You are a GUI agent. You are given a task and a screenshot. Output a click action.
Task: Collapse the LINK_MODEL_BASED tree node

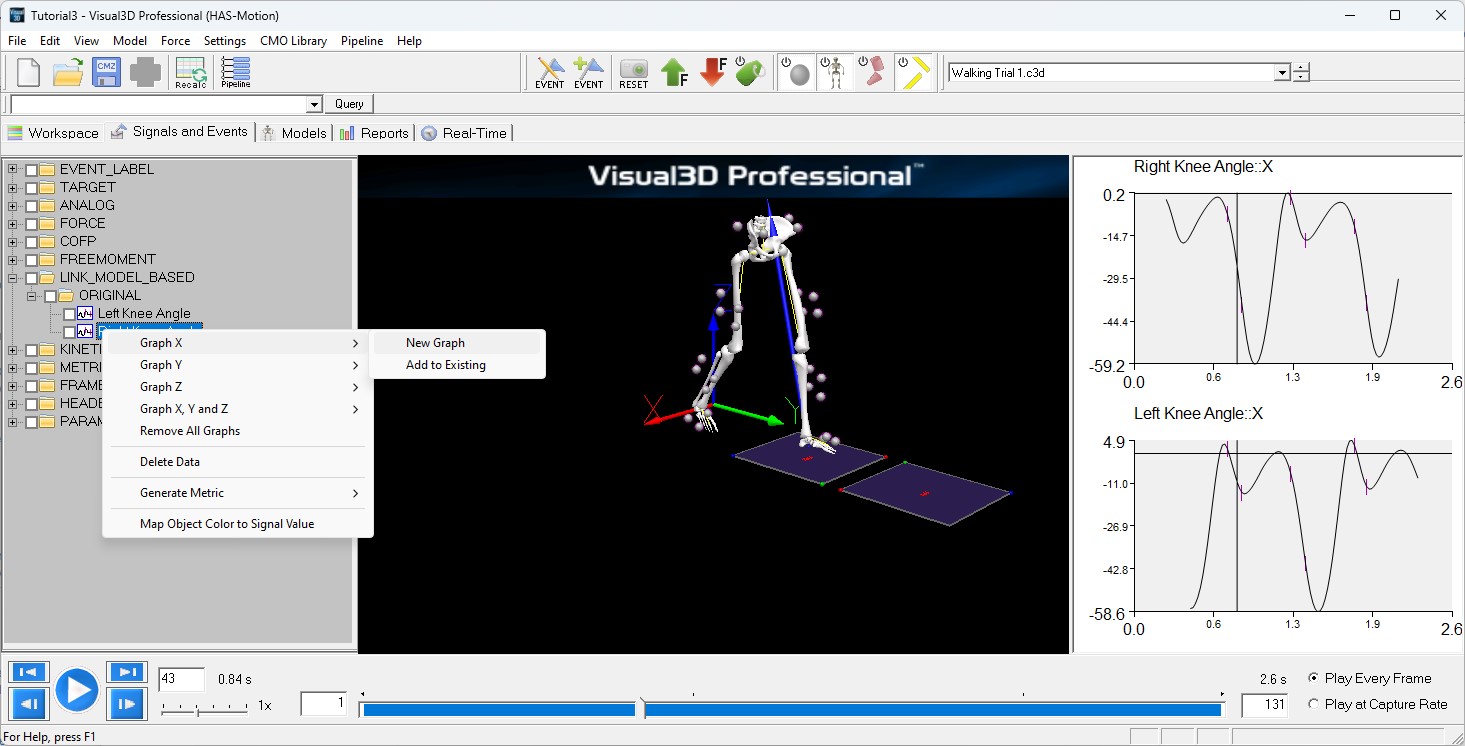coord(13,277)
